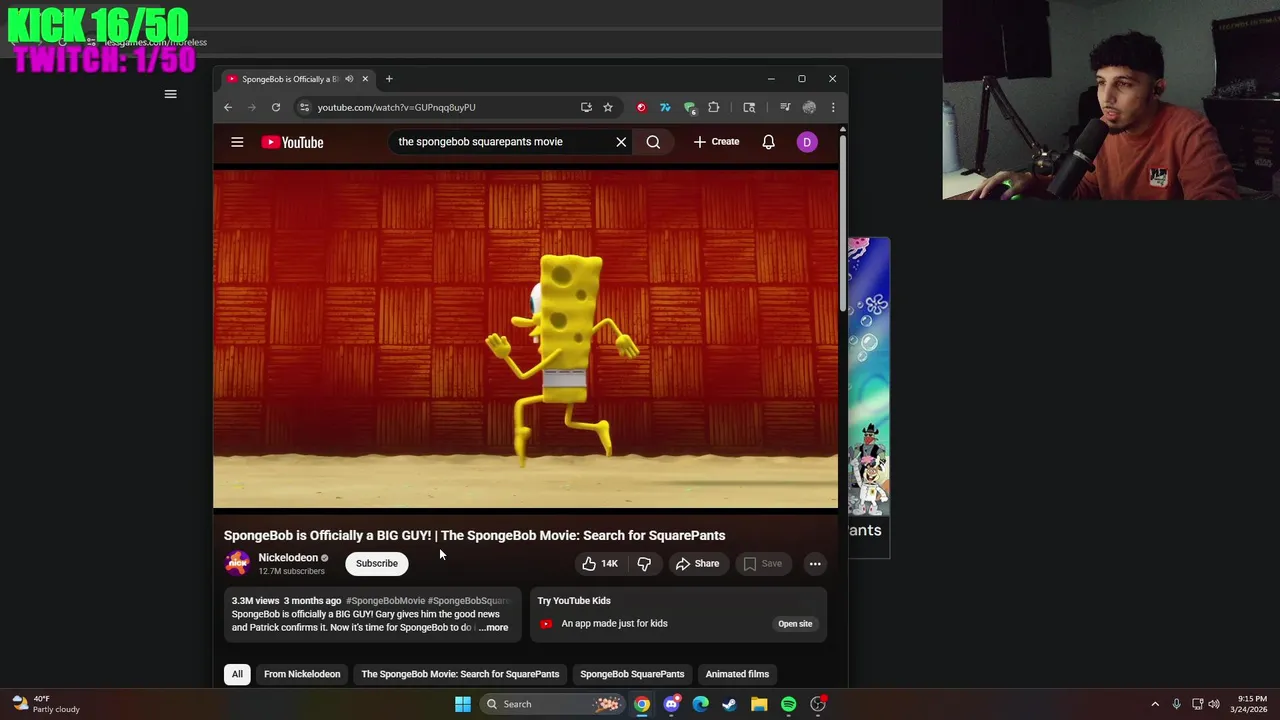Show hidden system tray icons
The height and width of the screenshot is (720, 1280).
coord(1155,704)
